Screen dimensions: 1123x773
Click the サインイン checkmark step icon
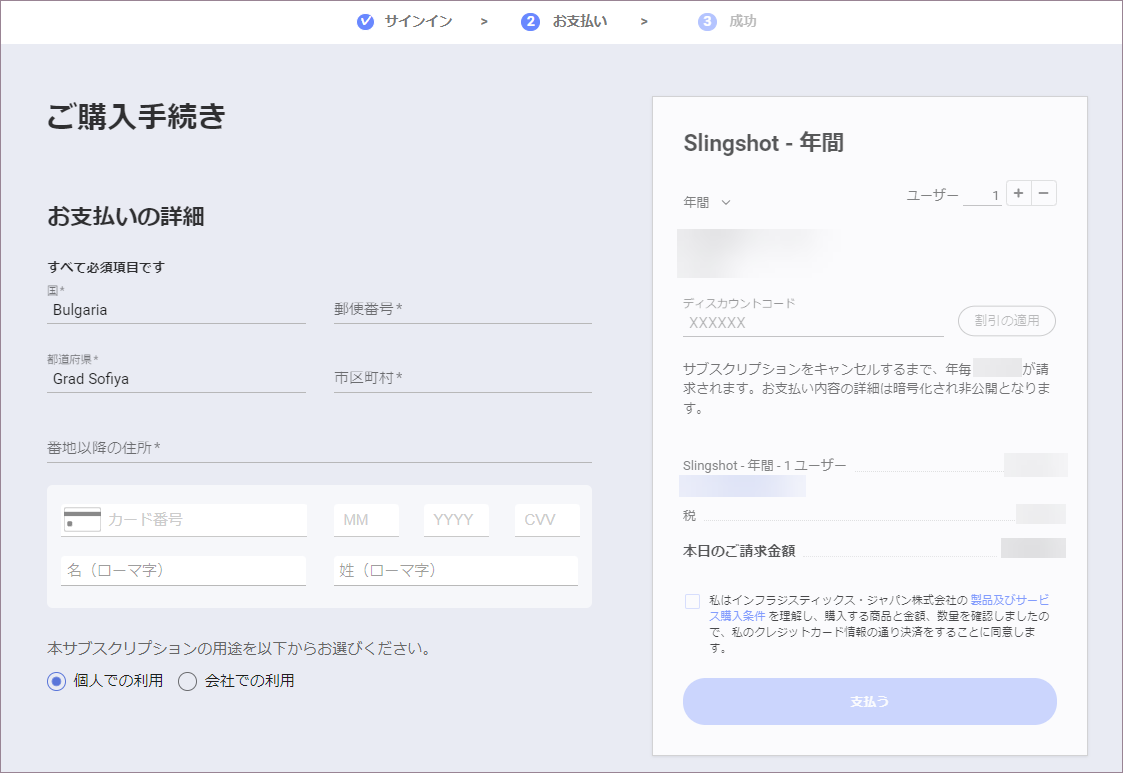365,21
